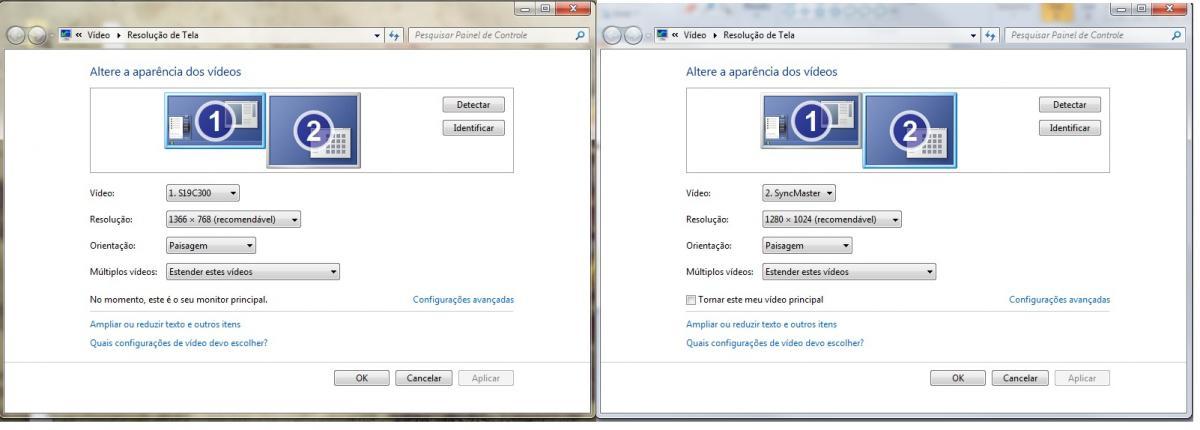Click Aplicar in left window

[x=486, y=378]
